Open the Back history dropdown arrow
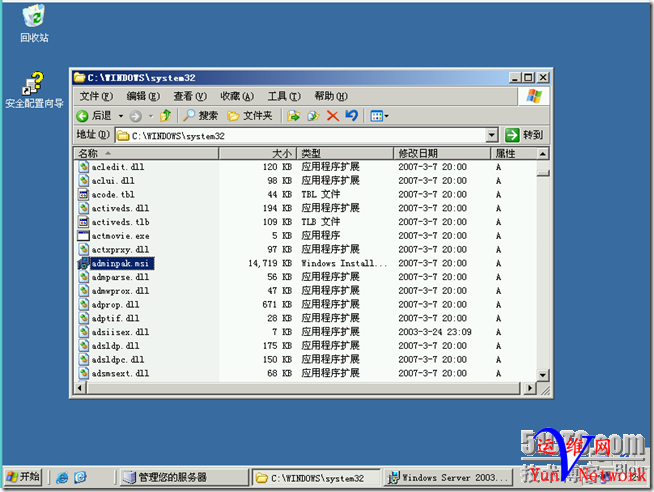This screenshot has width=654, height=492. point(121,116)
